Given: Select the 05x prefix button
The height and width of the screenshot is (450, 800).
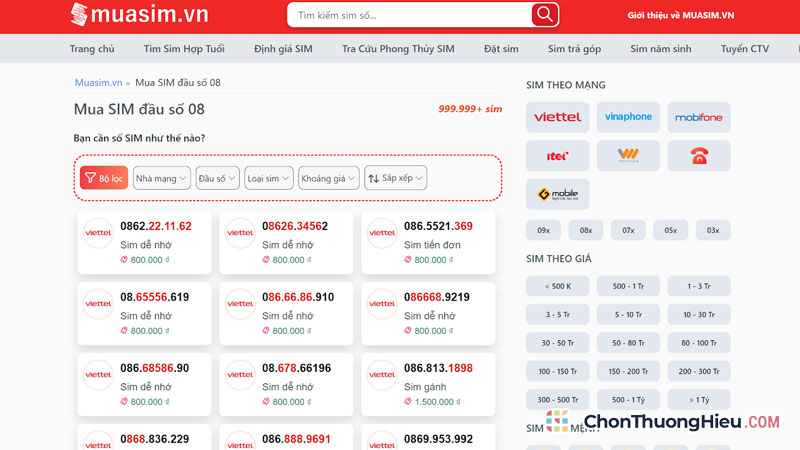Looking at the screenshot, I should tap(670, 231).
